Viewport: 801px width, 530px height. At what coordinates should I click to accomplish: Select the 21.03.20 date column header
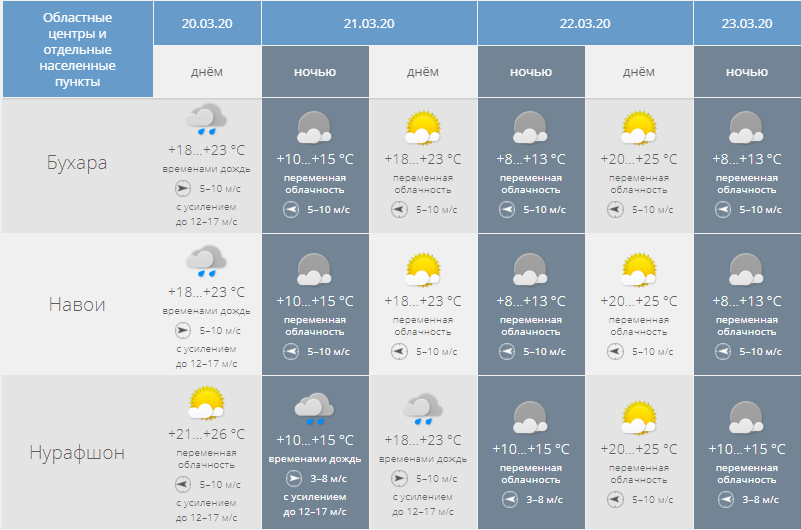click(369, 24)
